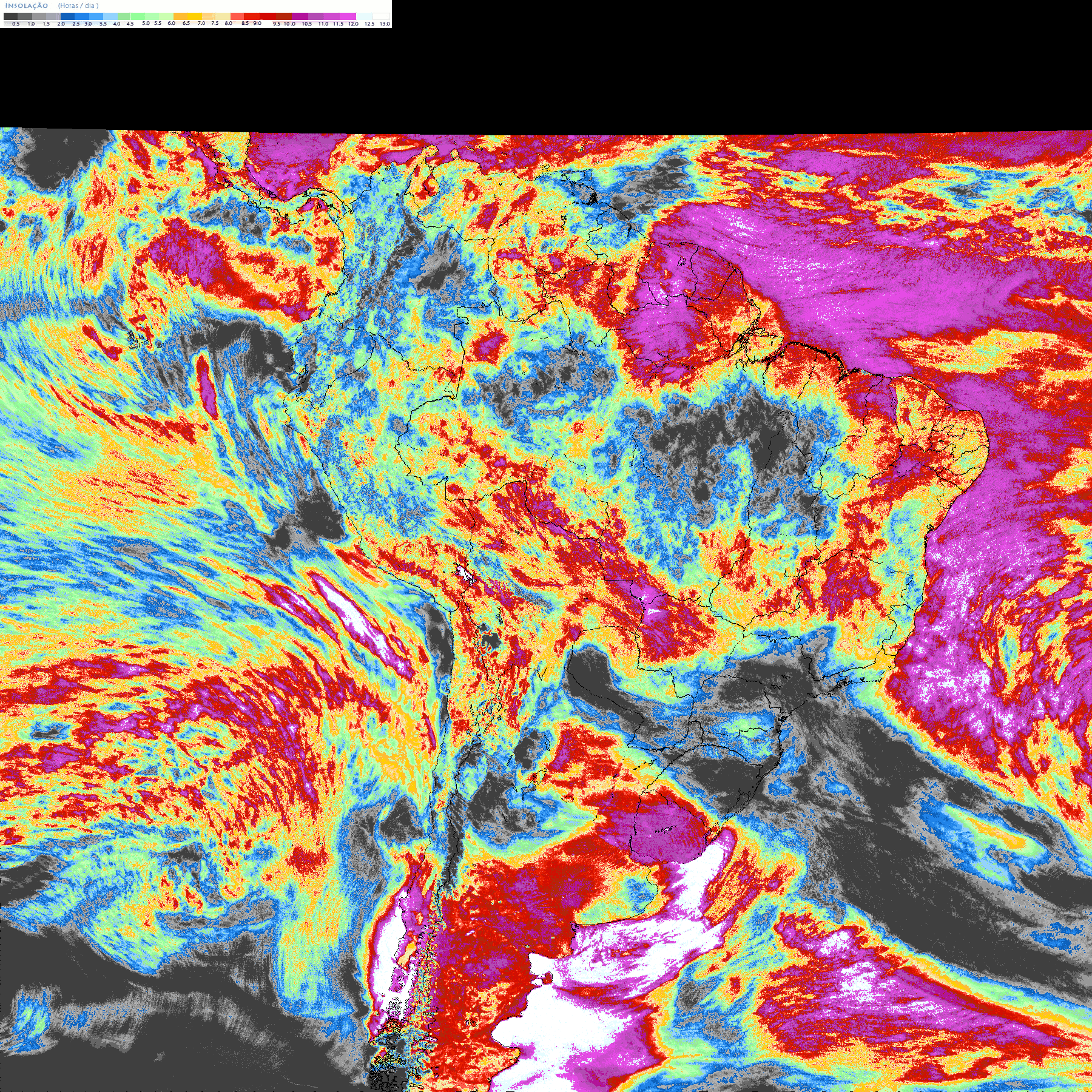Click the 4.0 legend value
Image resolution: width=1092 pixels, height=1092 pixels.
tap(116, 24)
